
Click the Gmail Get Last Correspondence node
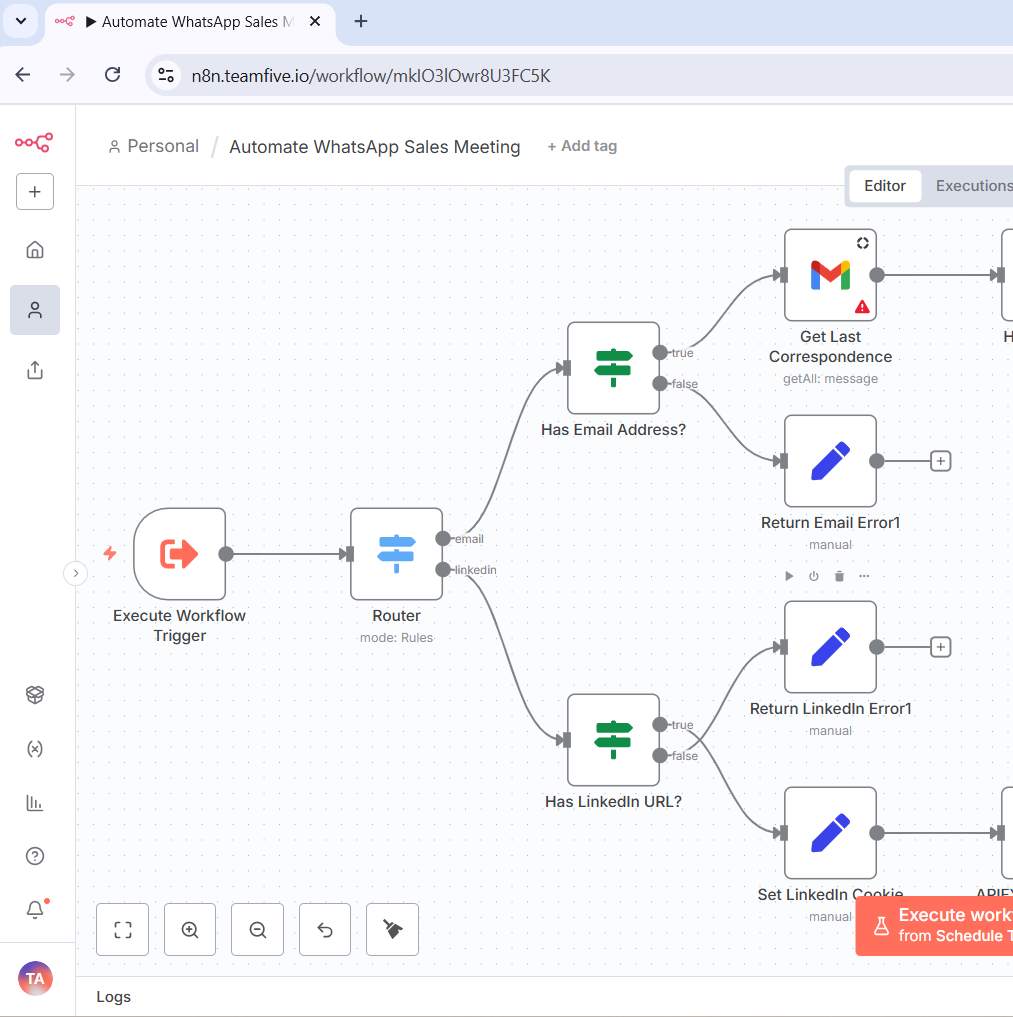[x=830, y=275]
